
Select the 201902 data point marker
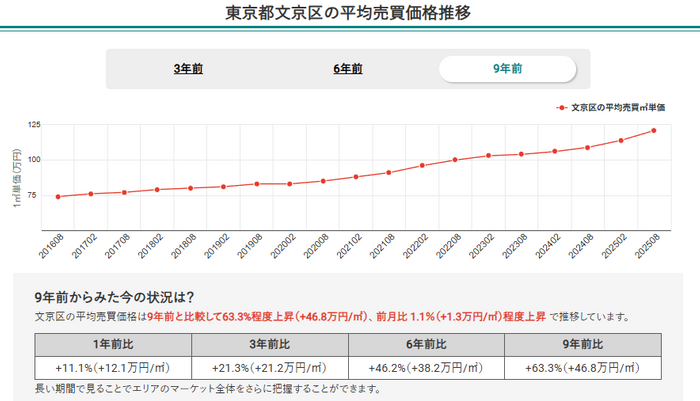point(224,186)
